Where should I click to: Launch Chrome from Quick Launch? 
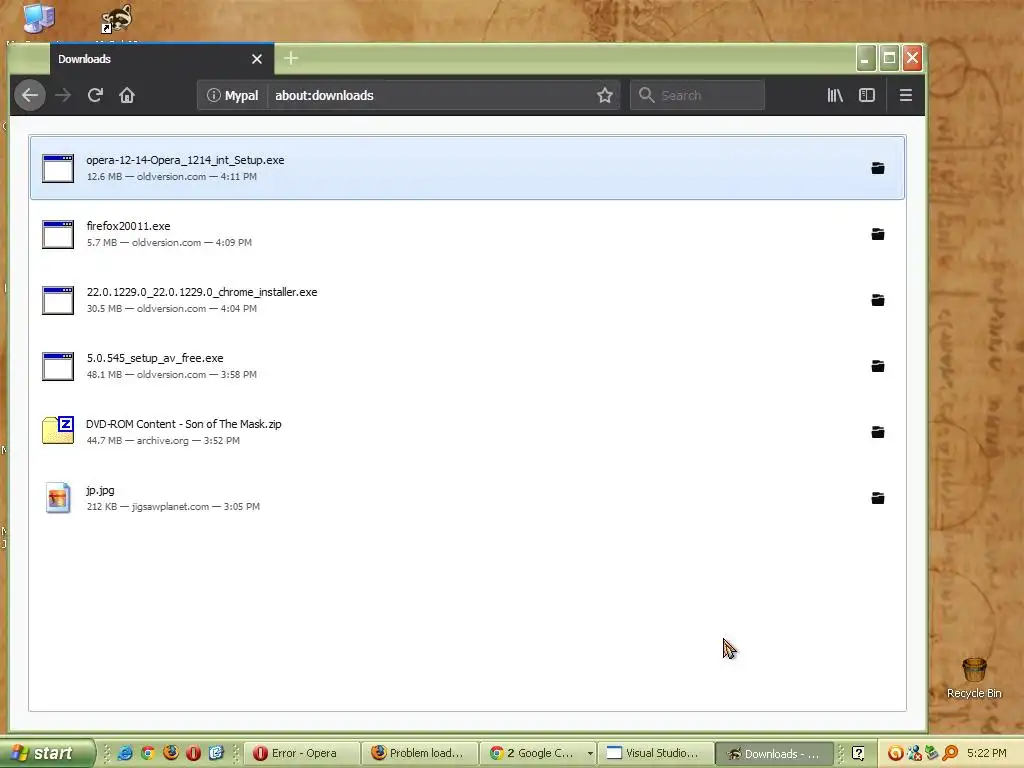click(x=148, y=753)
